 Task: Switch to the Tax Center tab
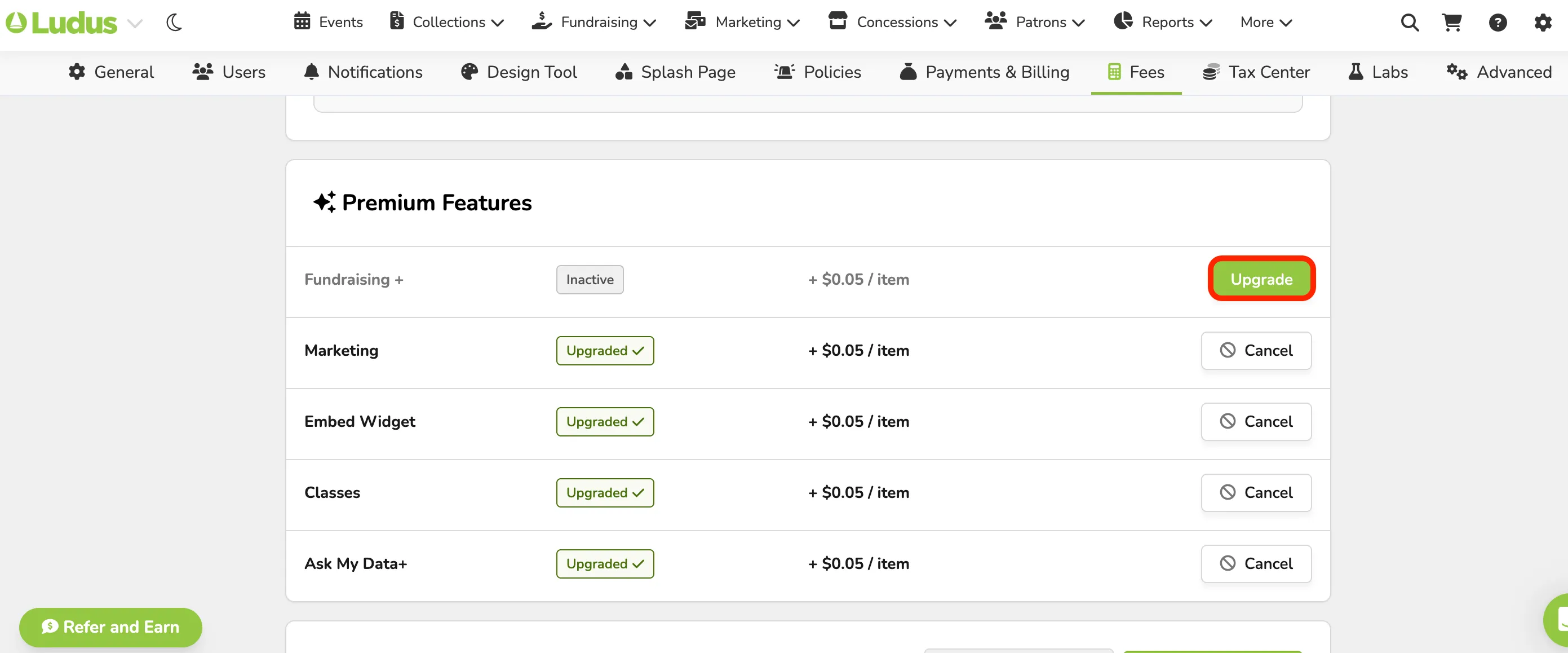pyautogui.click(x=1256, y=72)
